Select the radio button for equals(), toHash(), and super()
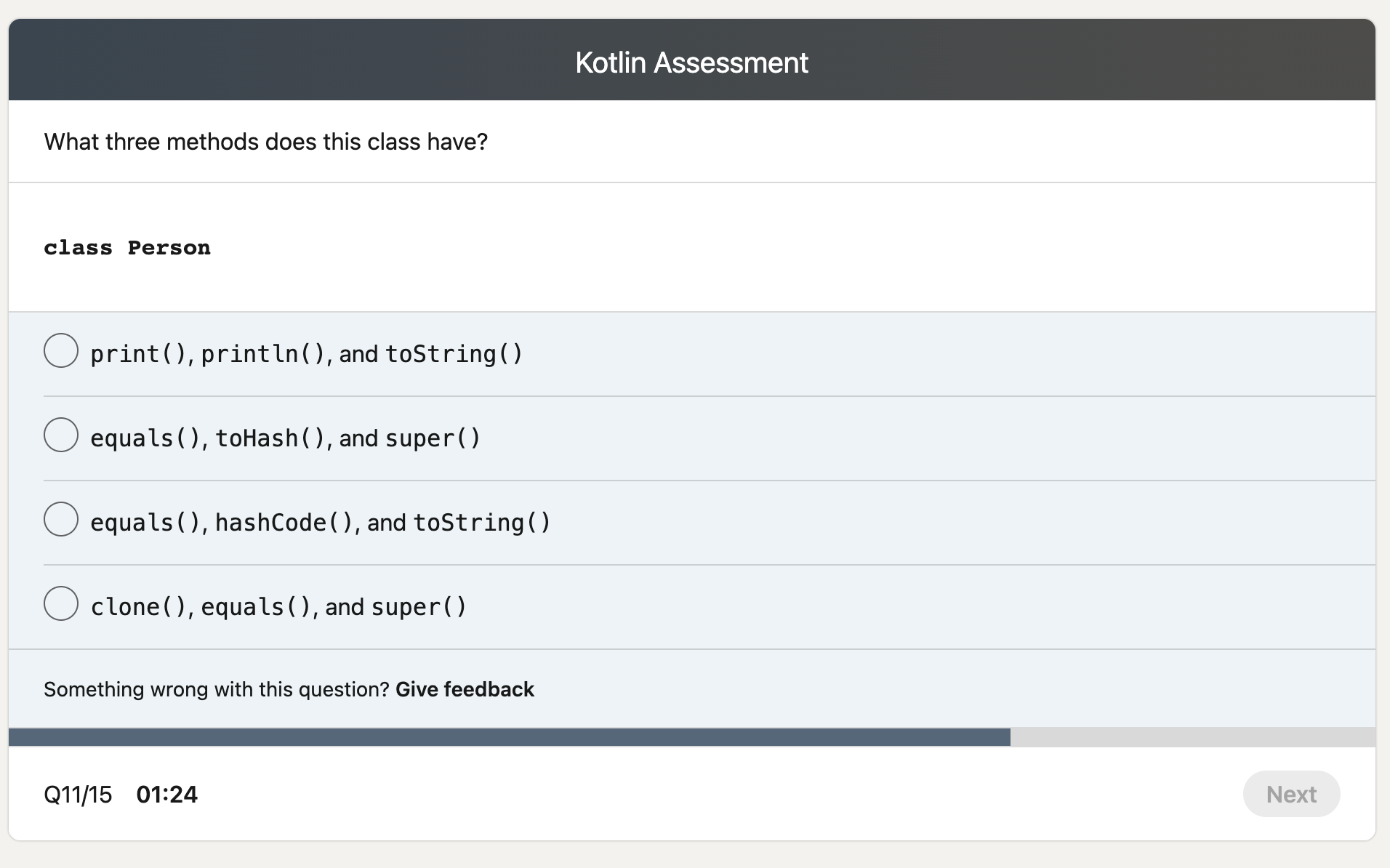 [x=61, y=435]
